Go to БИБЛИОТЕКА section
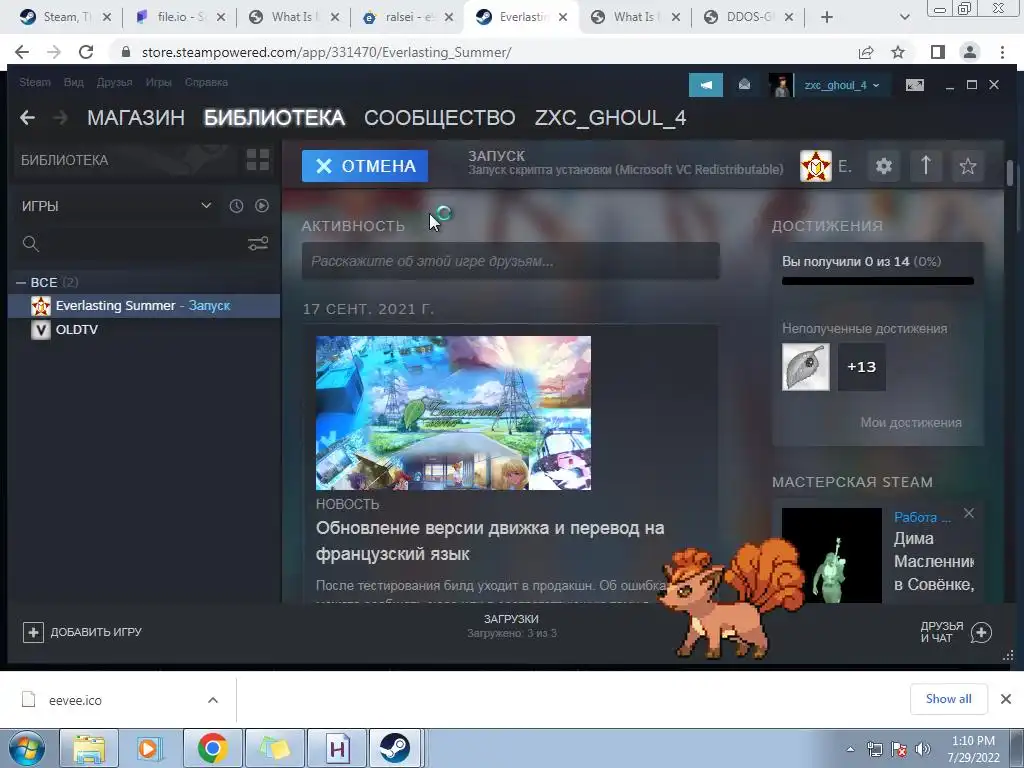This screenshot has height=768, width=1024. coord(274,118)
